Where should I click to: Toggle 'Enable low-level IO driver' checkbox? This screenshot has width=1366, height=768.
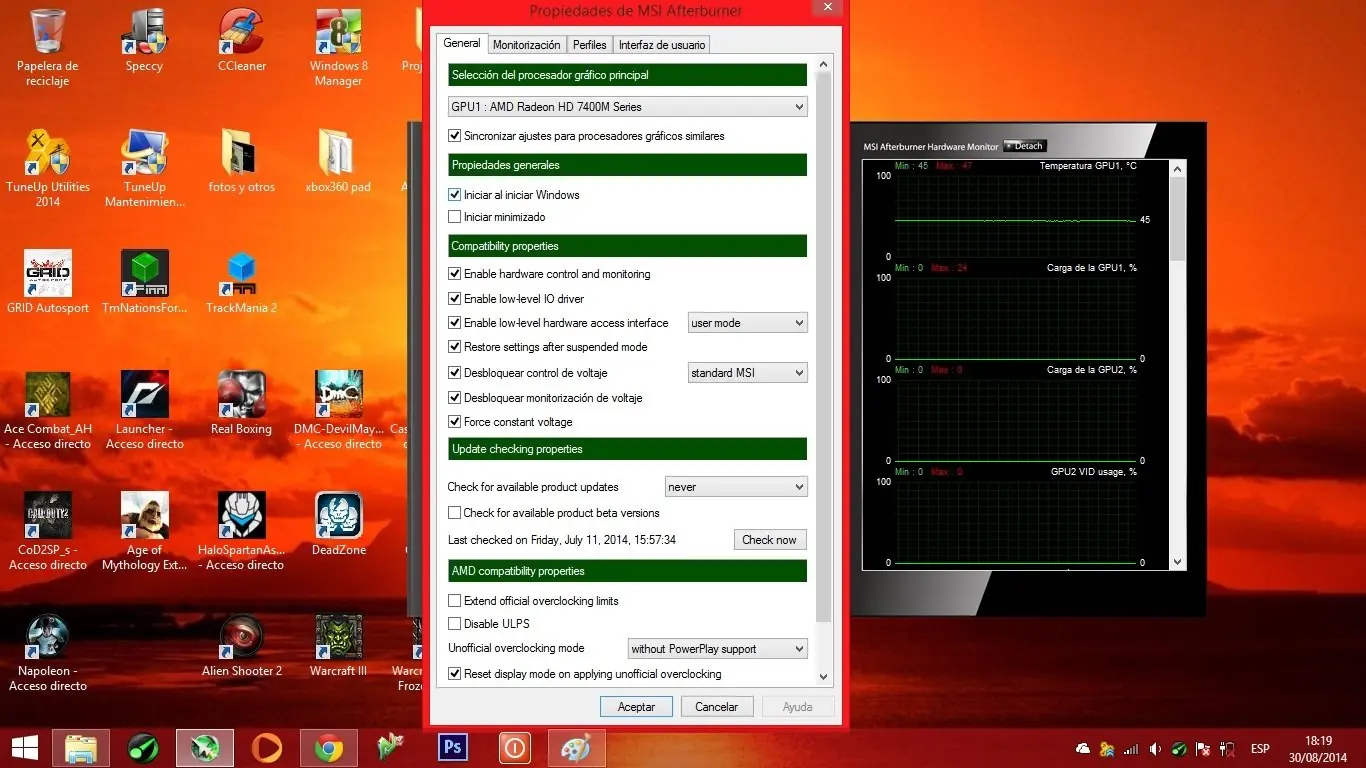455,299
